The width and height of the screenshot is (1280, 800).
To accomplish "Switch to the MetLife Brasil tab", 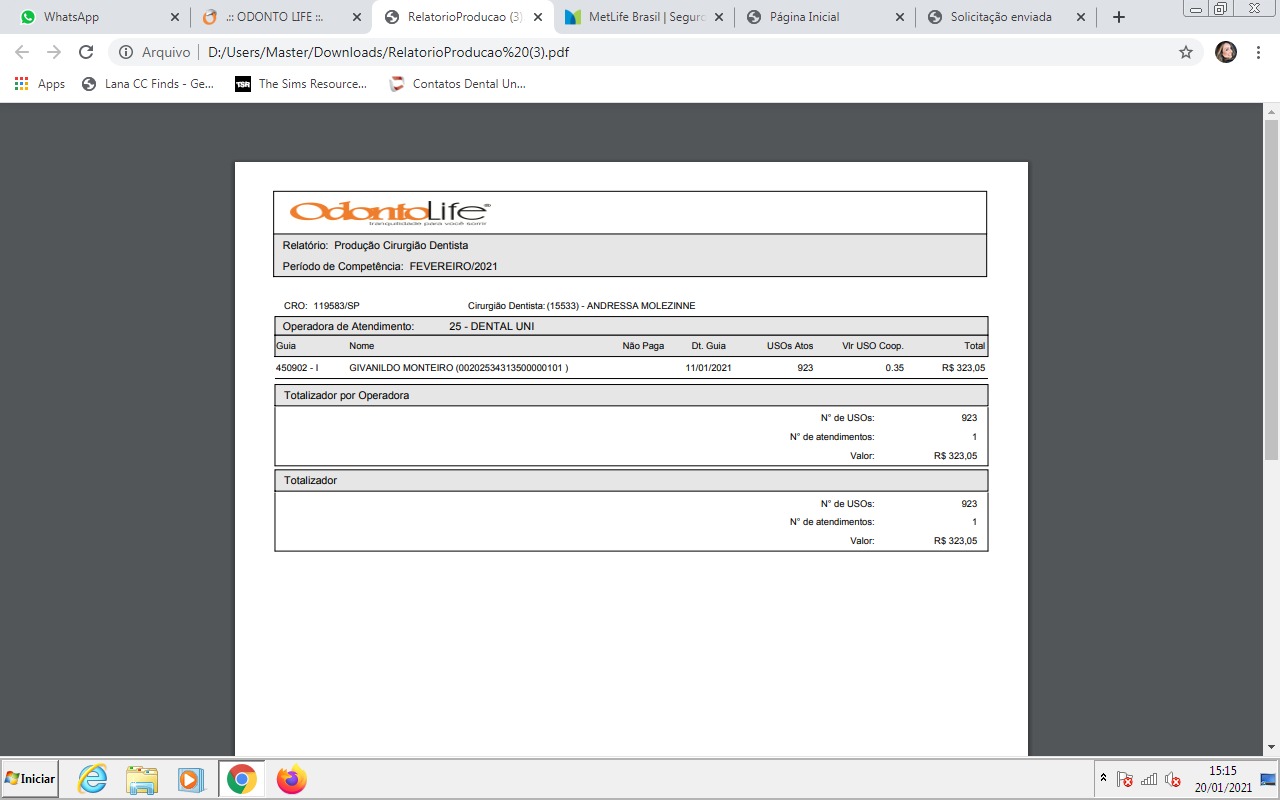I will tap(643, 17).
